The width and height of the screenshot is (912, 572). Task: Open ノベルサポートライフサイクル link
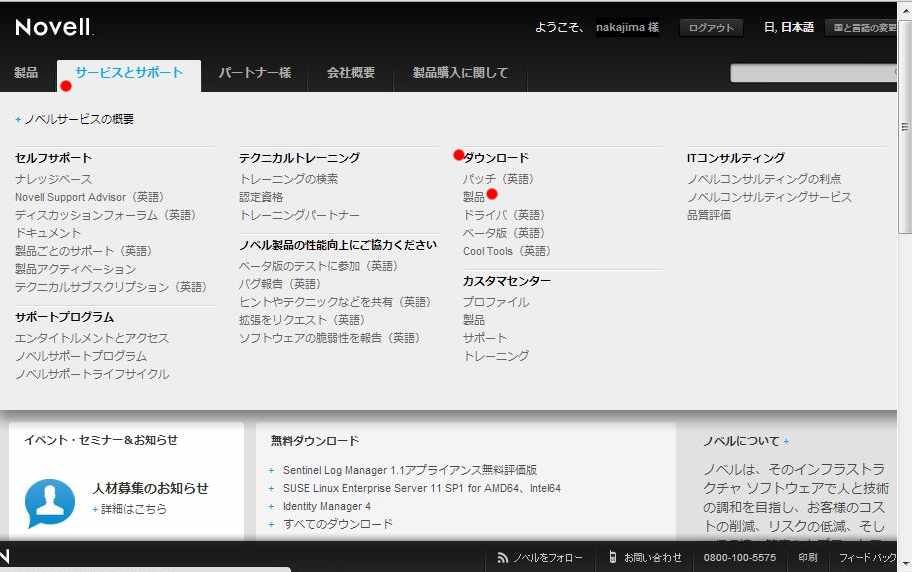[92, 374]
